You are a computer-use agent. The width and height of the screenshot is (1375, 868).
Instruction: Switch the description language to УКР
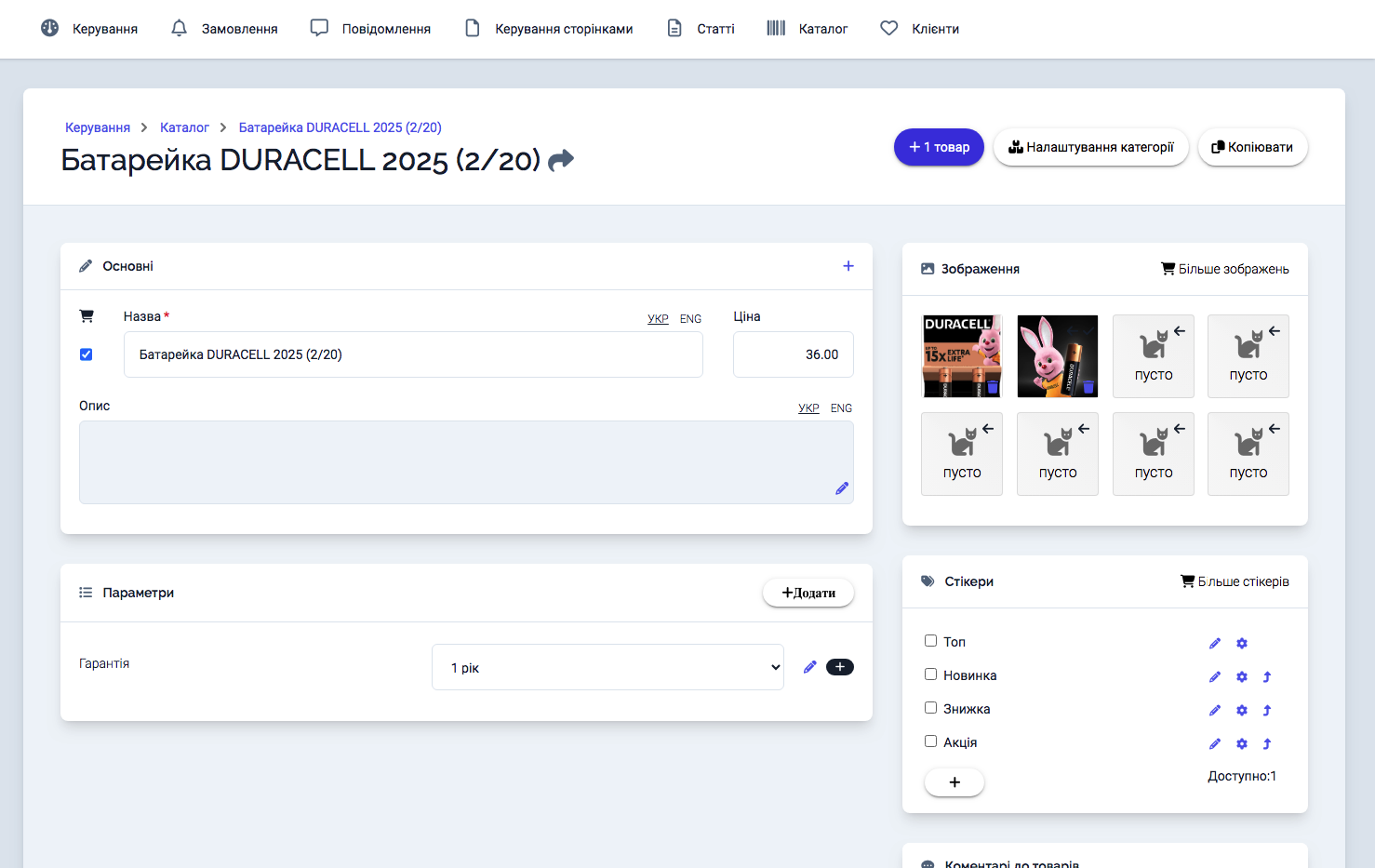point(808,408)
